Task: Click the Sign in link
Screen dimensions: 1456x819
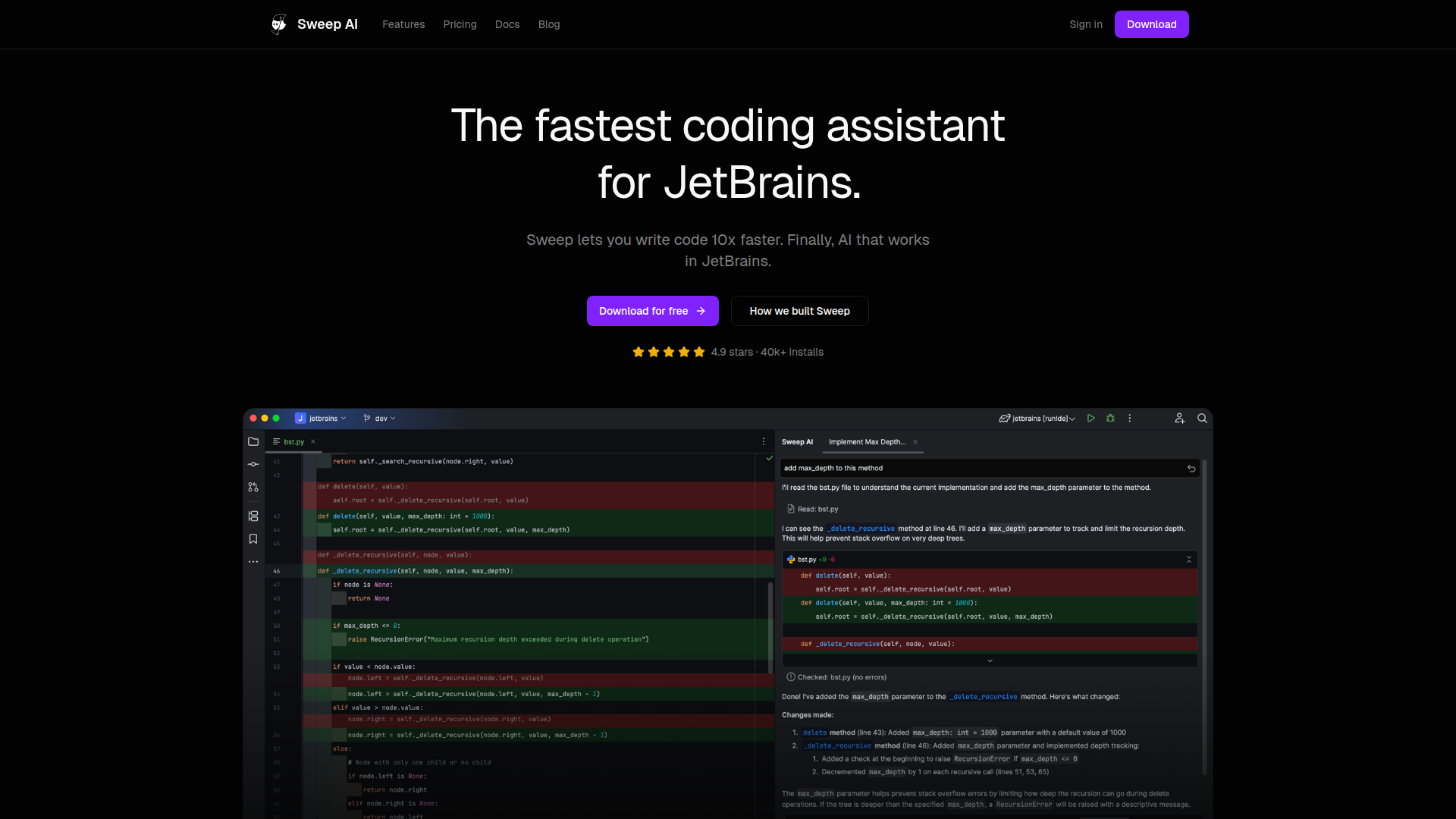Action: pyautogui.click(x=1085, y=24)
